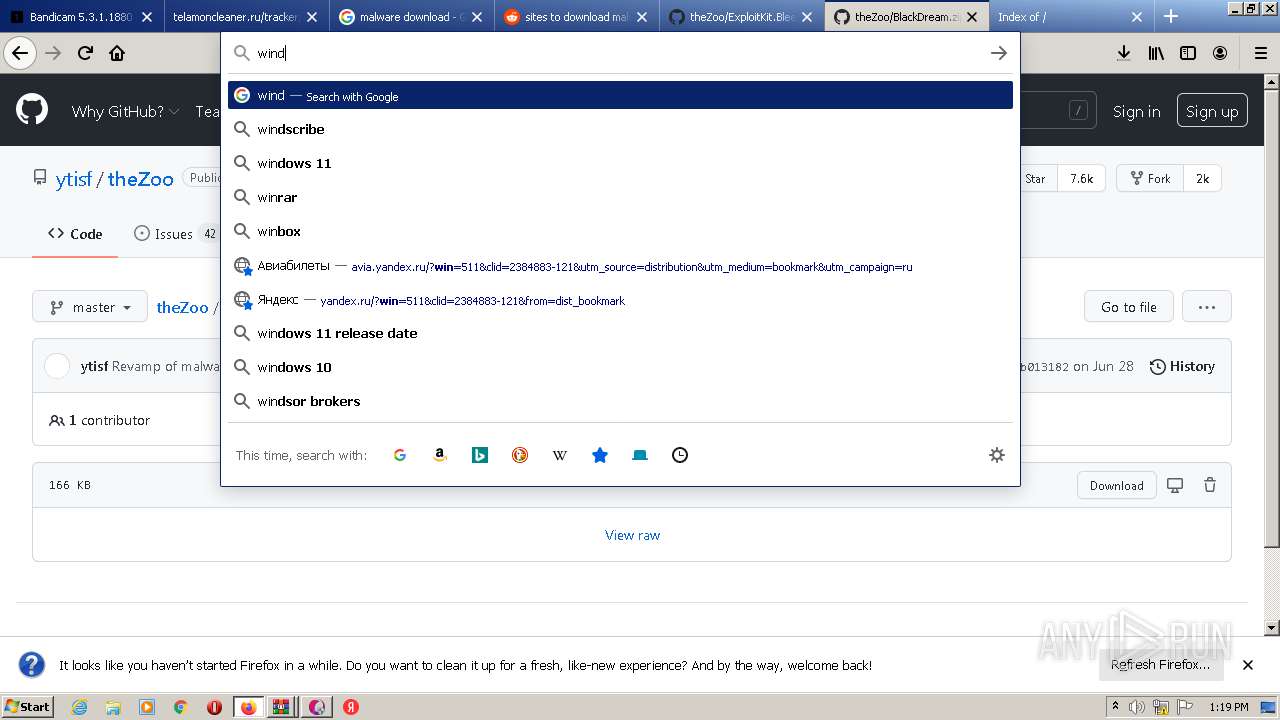Open the Яндекс yandex.ru bookmark suggestion
This screenshot has width=1280, height=720.
tap(620, 300)
